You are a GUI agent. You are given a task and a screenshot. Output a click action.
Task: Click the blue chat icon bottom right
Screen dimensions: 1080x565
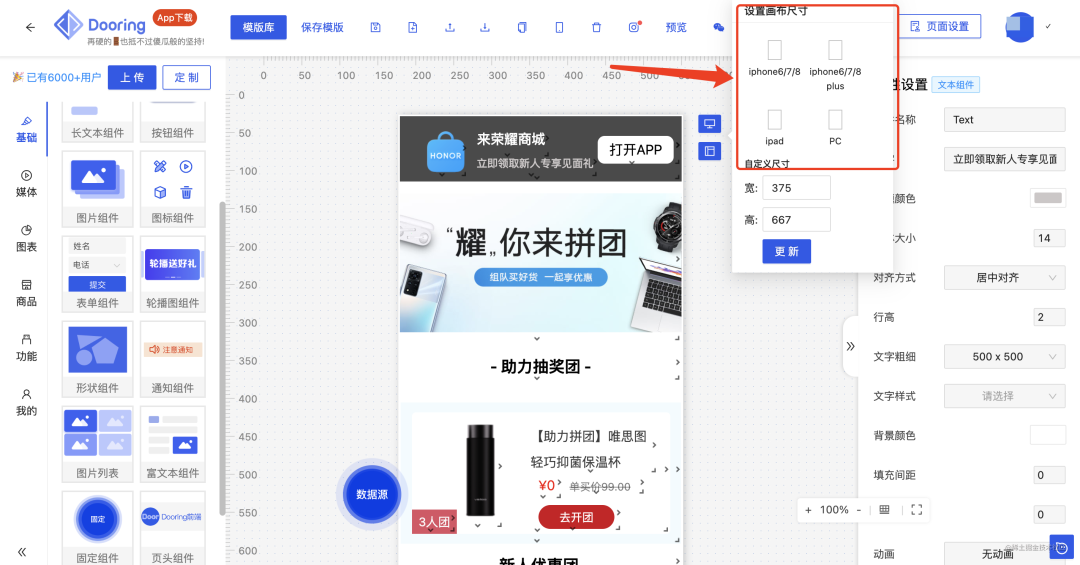click(1061, 548)
